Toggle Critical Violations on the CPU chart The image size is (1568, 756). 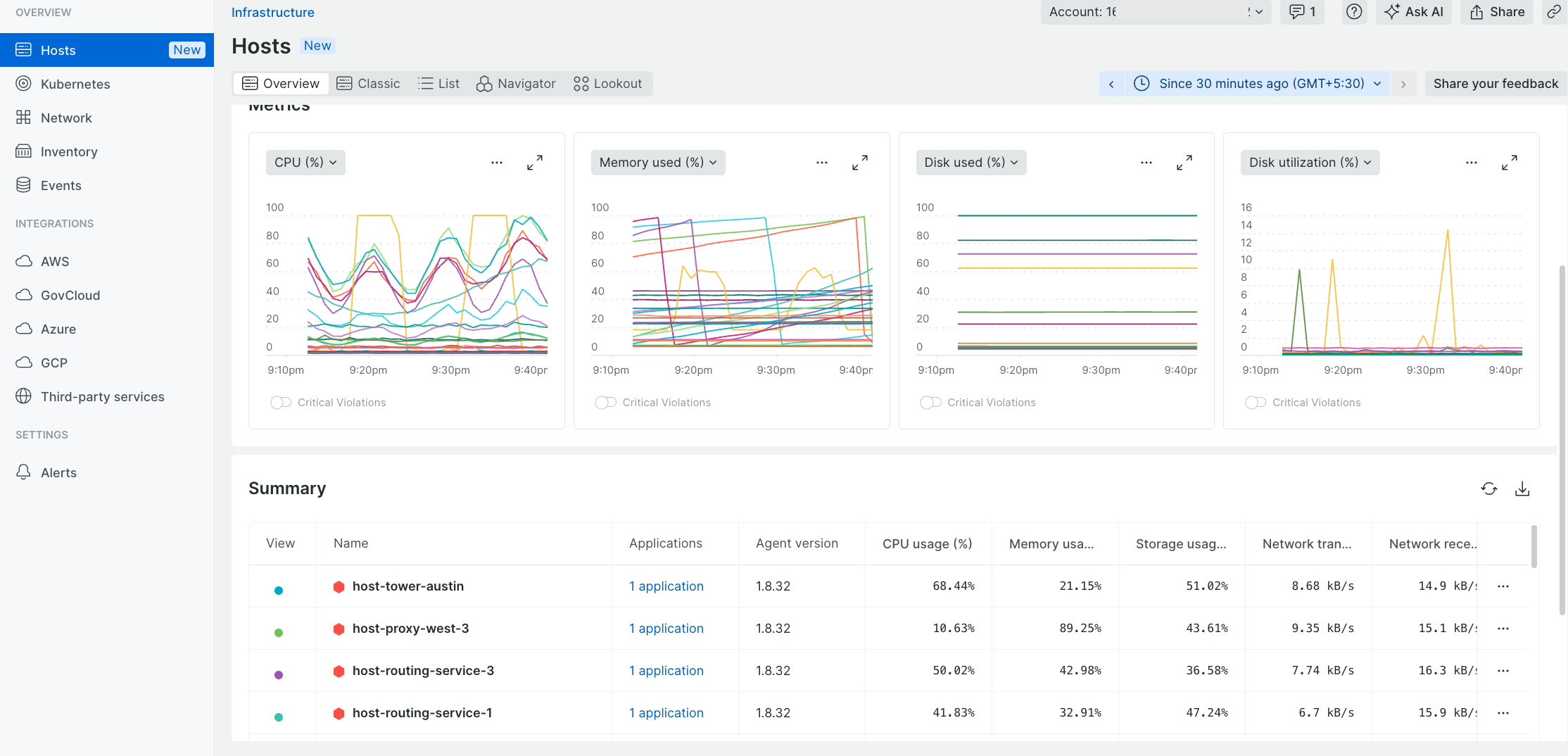pos(281,403)
